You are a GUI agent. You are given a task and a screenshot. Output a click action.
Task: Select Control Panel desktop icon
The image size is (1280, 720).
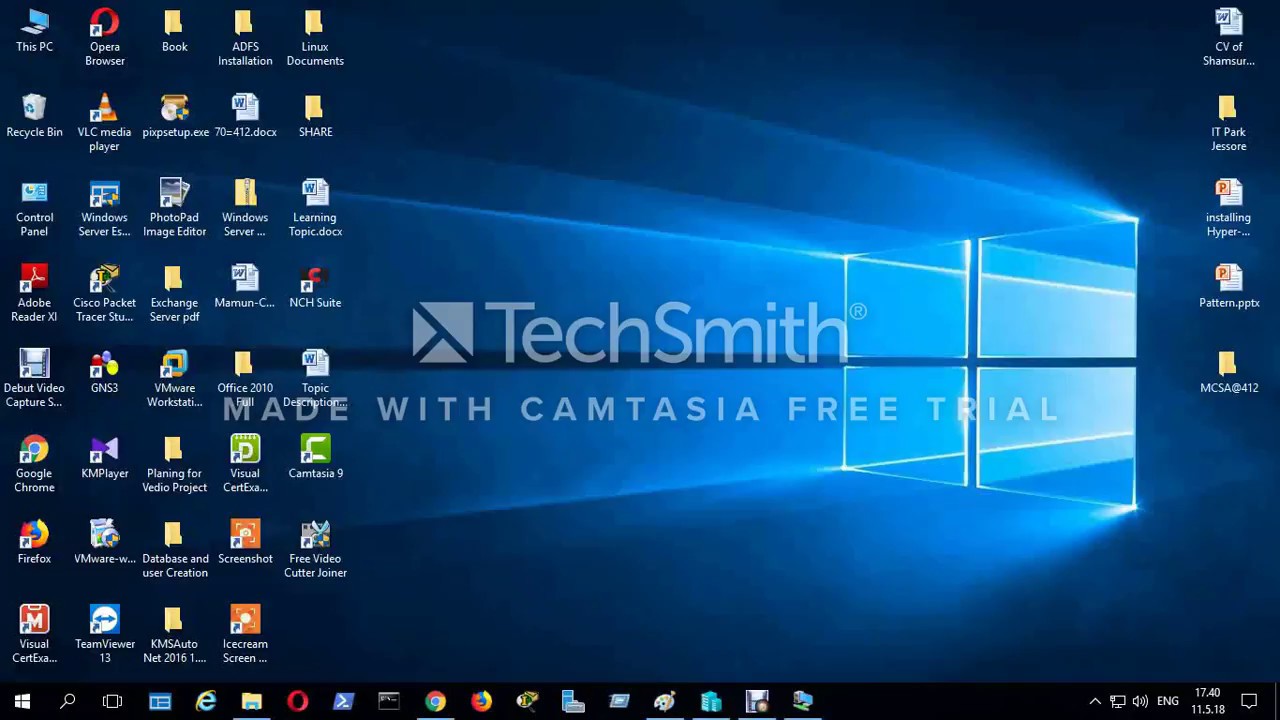34,208
